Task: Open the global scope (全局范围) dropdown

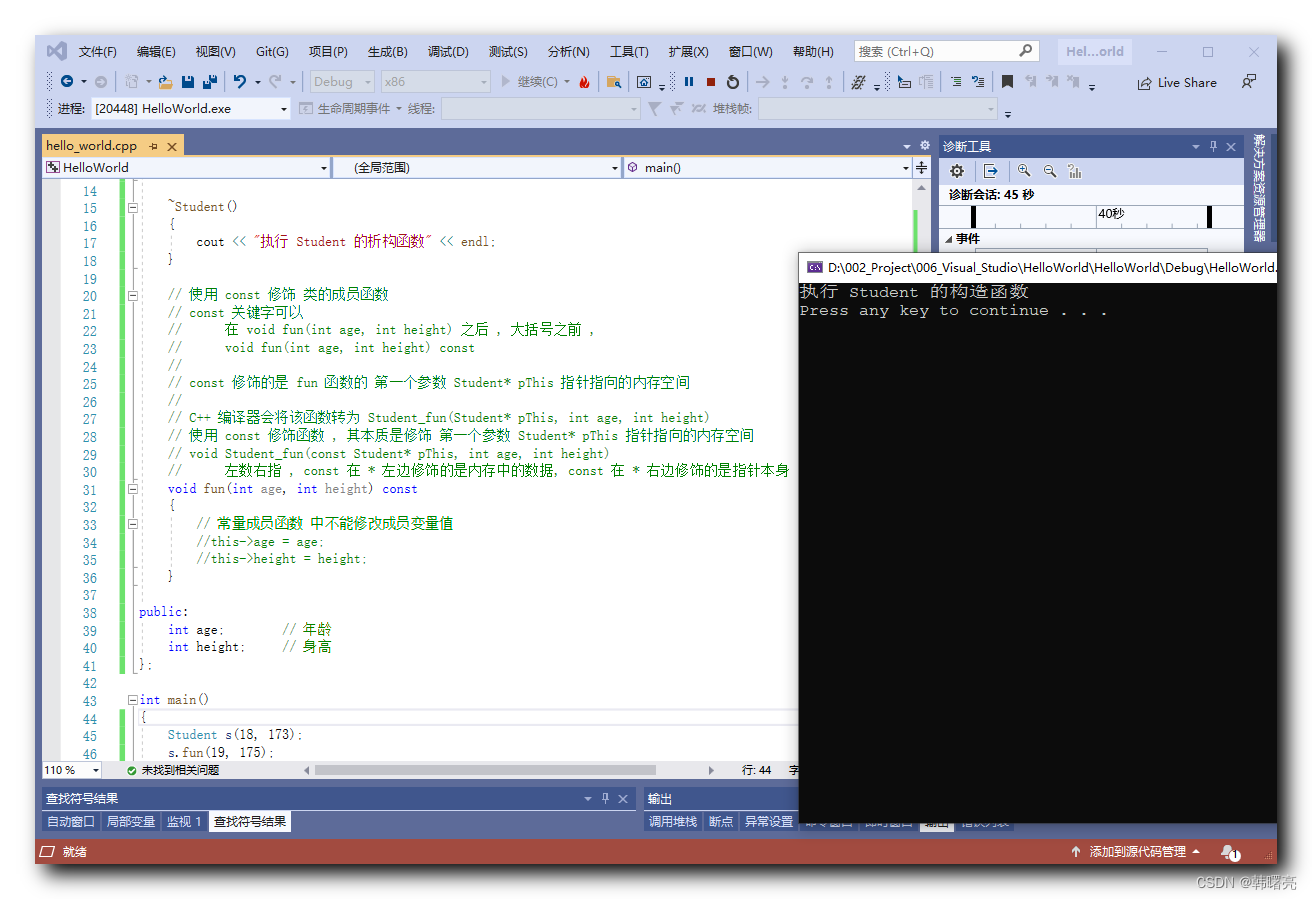Action: 615,168
